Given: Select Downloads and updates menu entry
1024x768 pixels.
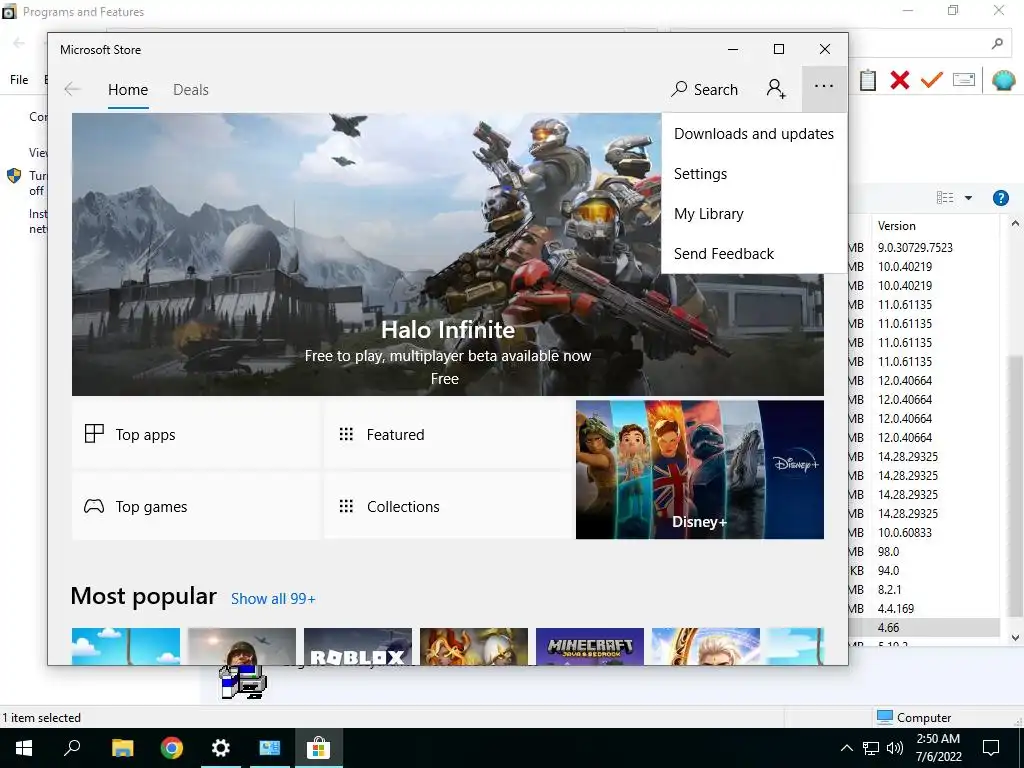Looking at the screenshot, I should 754,134.
